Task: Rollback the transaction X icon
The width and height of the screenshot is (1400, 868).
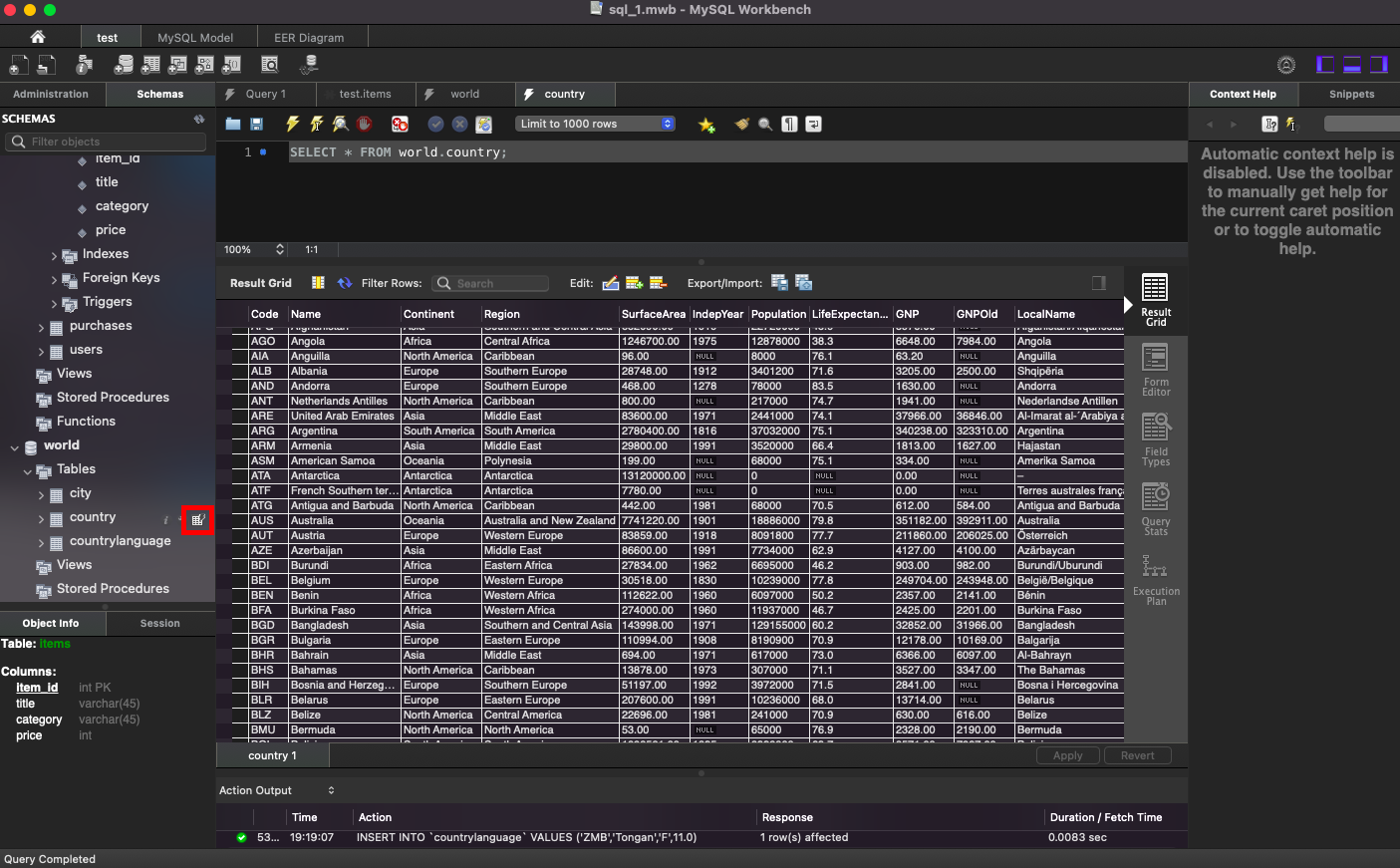Action: [x=459, y=125]
